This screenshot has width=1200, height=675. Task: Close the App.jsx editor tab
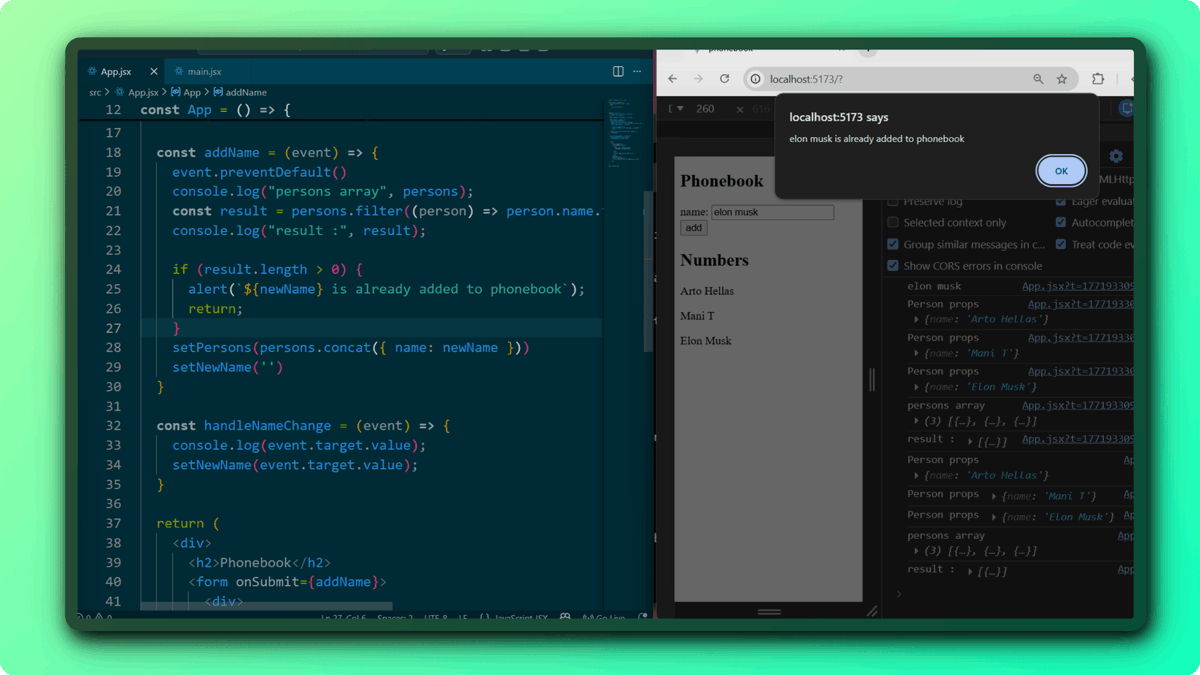point(154,72)
